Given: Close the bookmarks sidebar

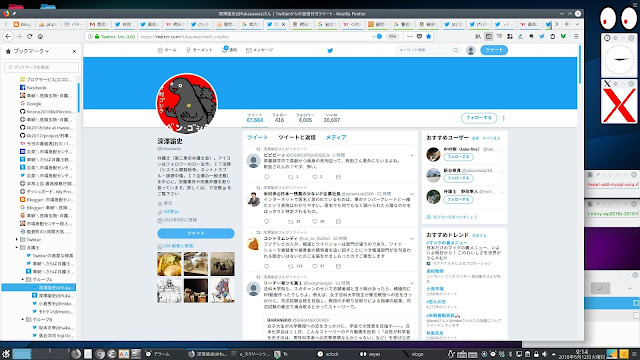Looking at the screenshot, I should 74,51.
